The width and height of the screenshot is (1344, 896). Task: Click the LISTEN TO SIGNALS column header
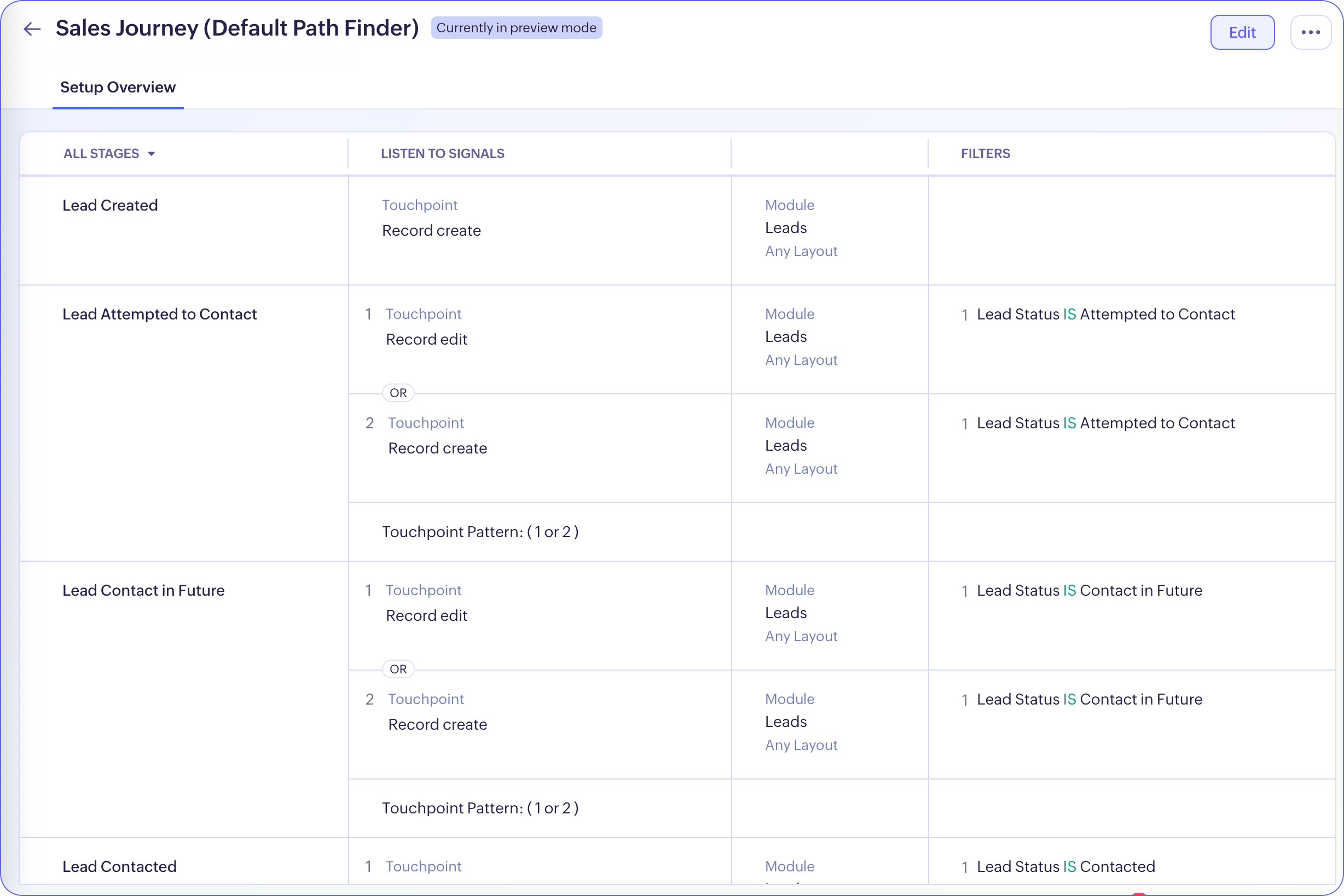click(443, 154)
